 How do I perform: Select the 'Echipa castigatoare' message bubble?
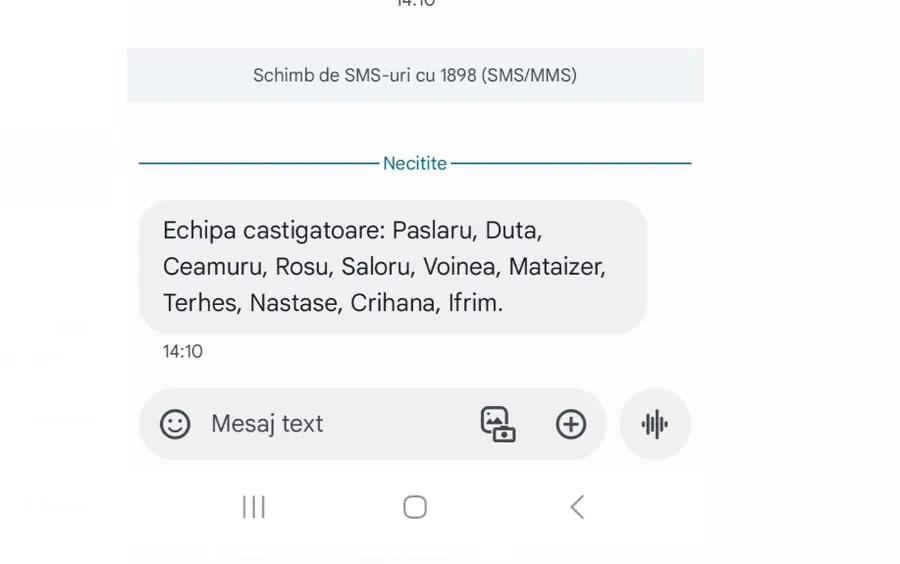tap(393, 267)
